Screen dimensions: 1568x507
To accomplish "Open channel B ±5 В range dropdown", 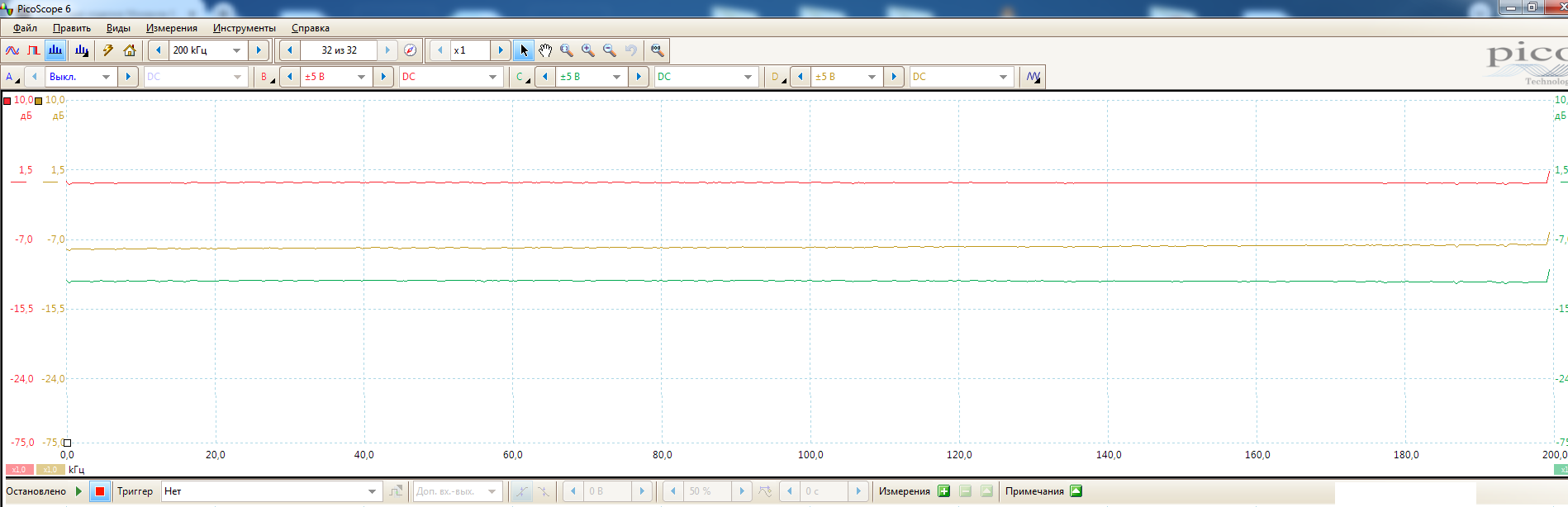I will point(361,77).
